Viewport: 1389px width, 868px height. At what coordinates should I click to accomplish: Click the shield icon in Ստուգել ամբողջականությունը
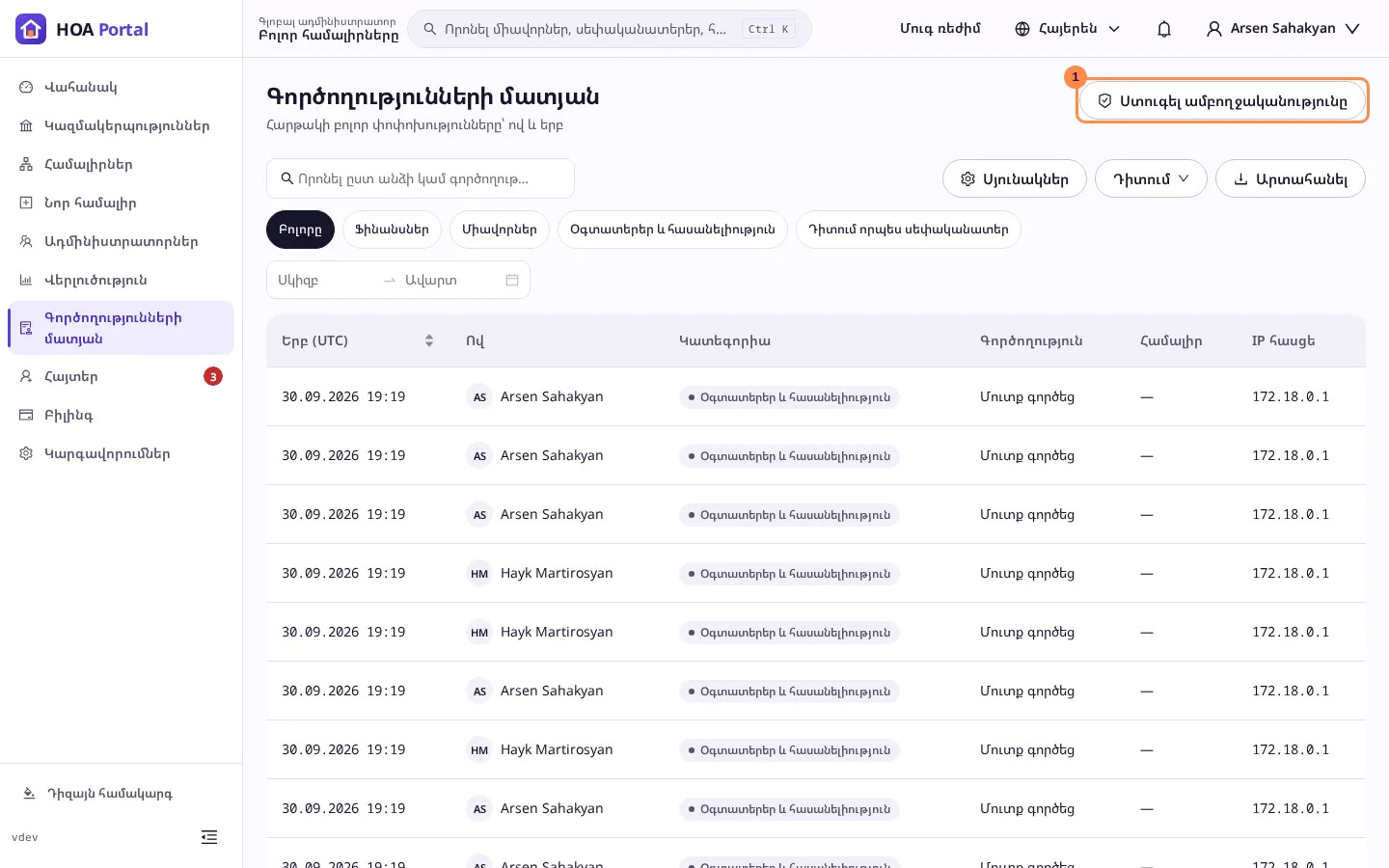[1104, 100]
